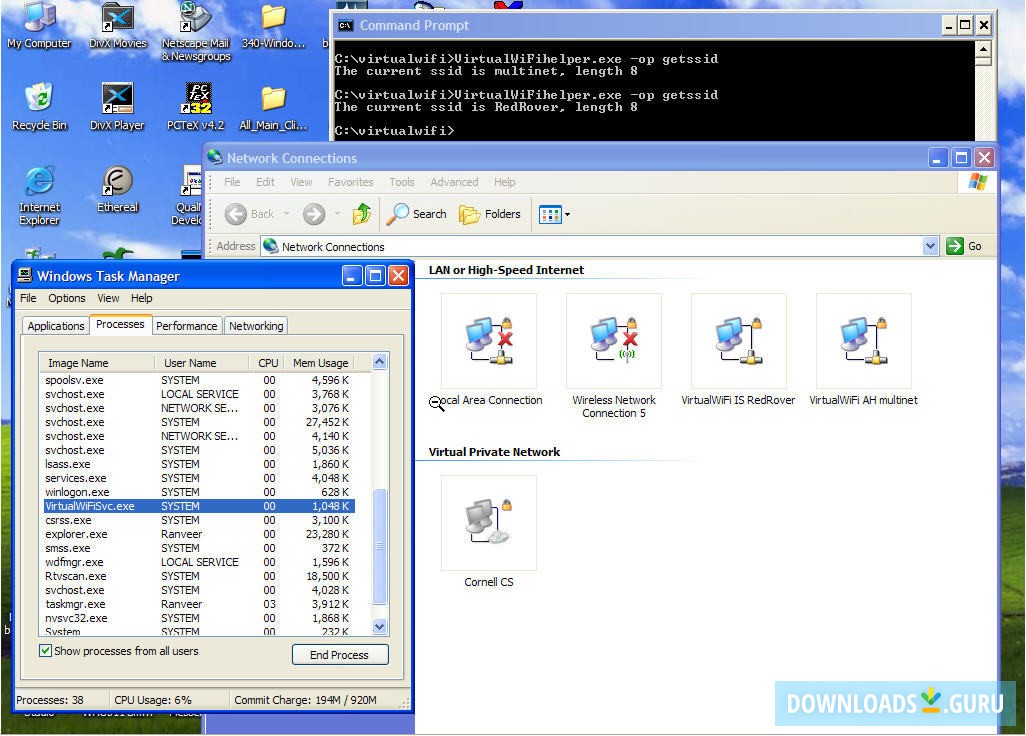Screen dimensions: 1026x736
Task: Sort by User Name column header
Action: [202, 363]
